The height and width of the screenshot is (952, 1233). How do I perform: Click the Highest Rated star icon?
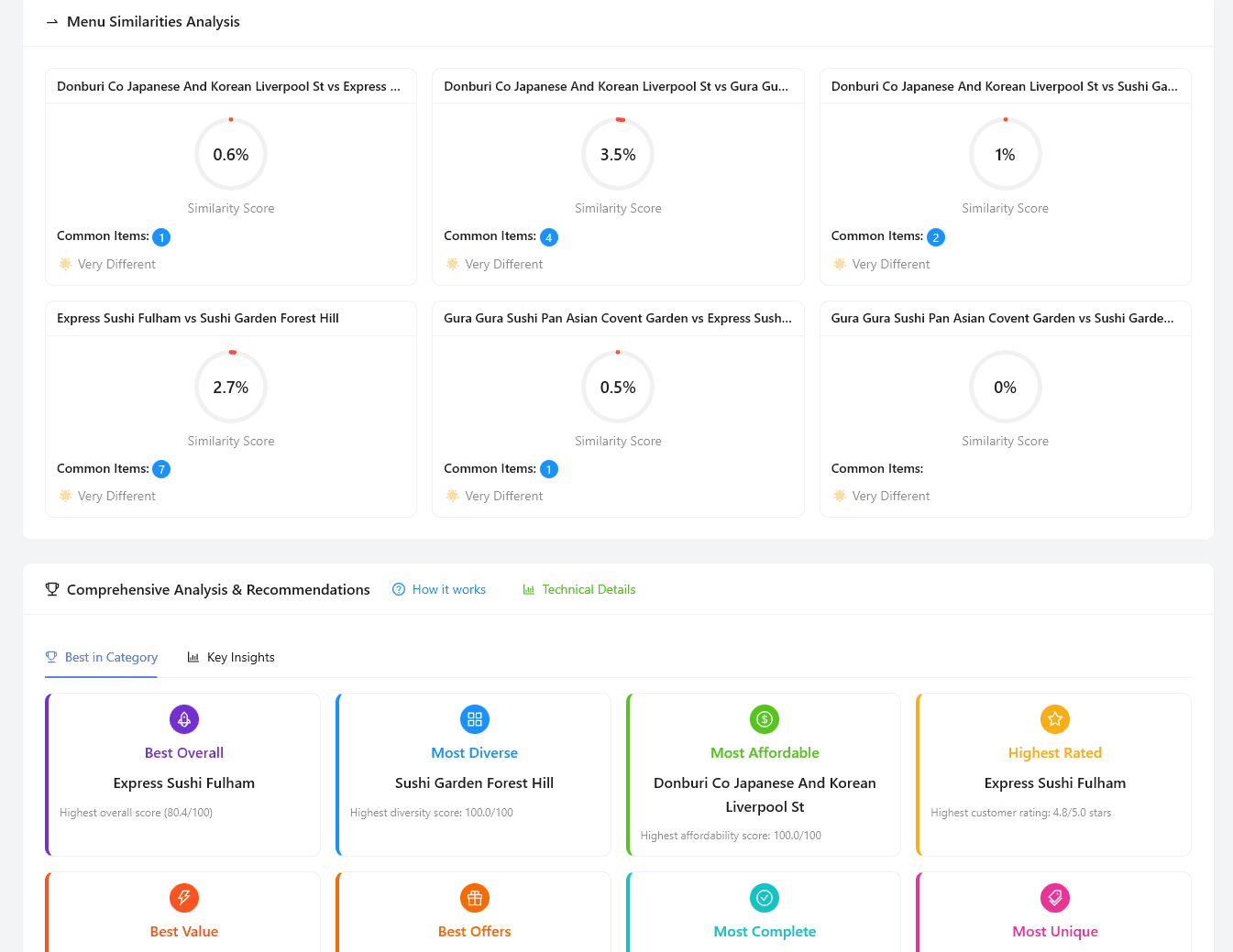1054,719
